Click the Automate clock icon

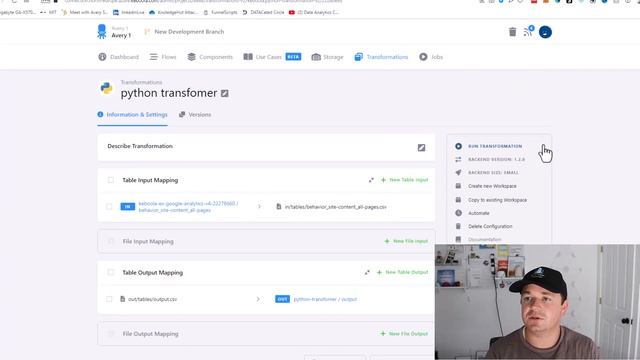click(458, 213)
